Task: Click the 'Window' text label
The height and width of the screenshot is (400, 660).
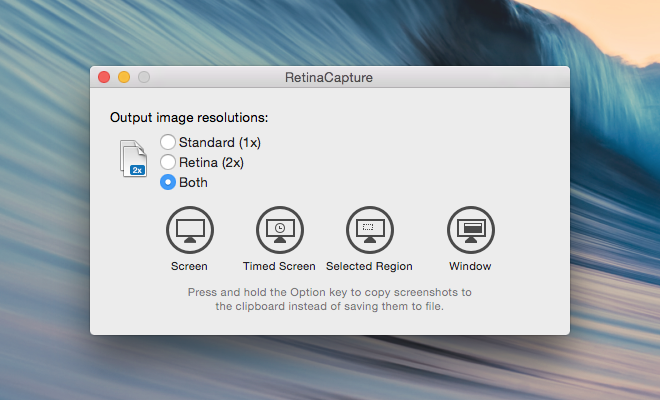Action: (x=469, y=266)
